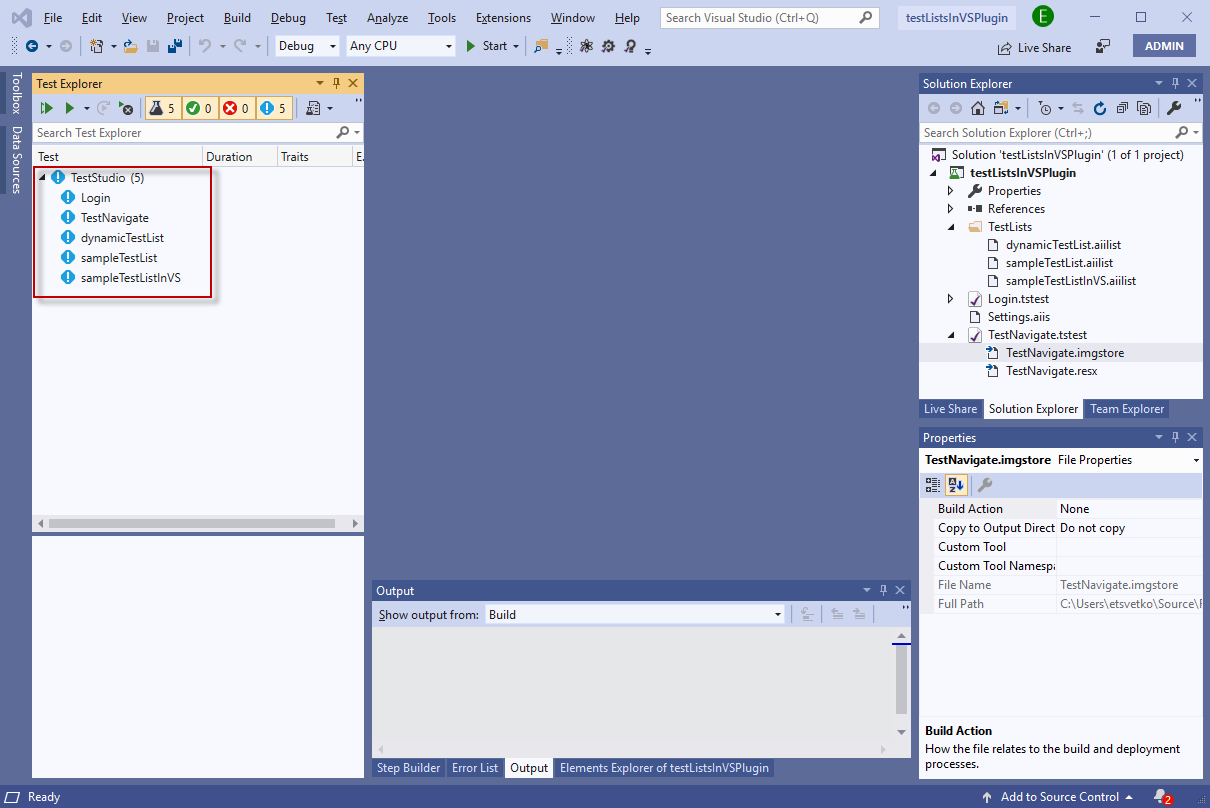Click the Categorized view icon in Properties panel
The image size is (1210, 808).
pos(933,485)
